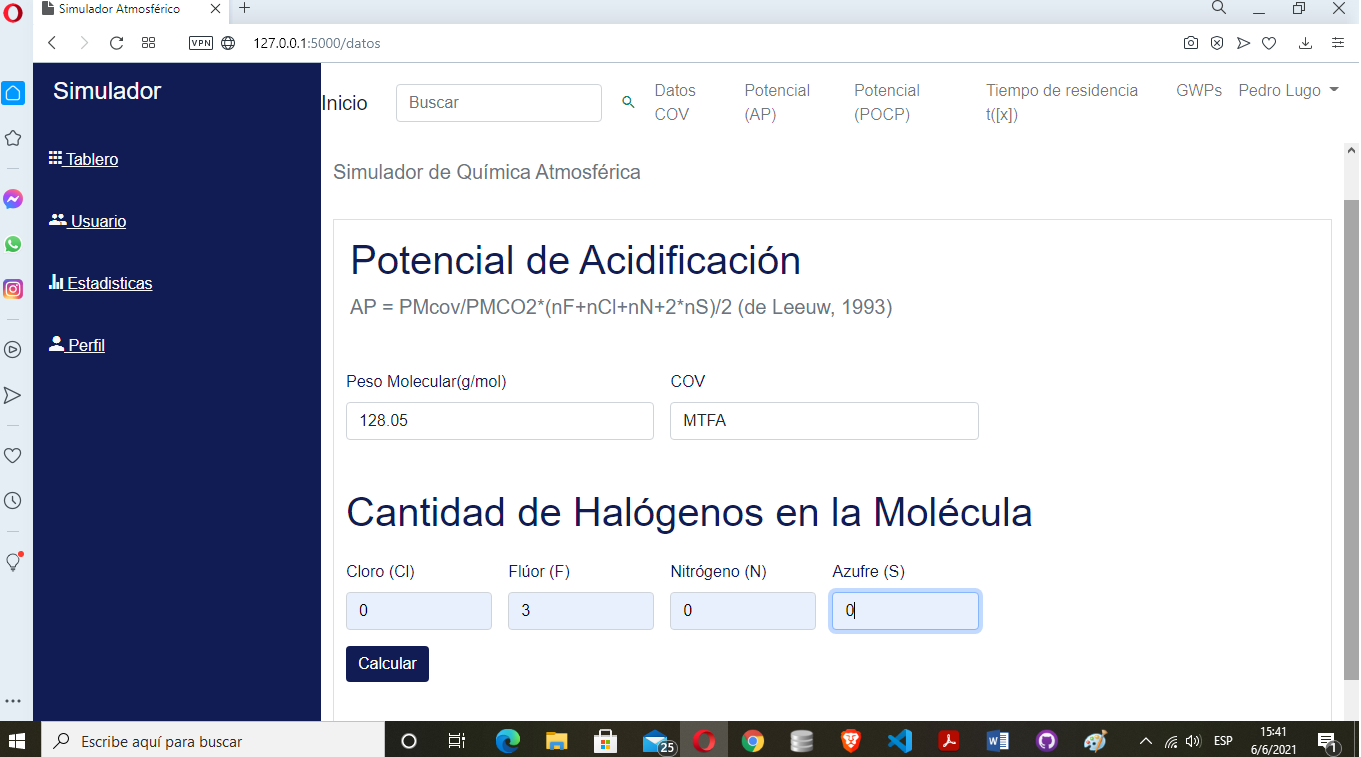Expand the Pedro Lugo user dropdown
The image size is (1361, 757).
(1288, 90)
